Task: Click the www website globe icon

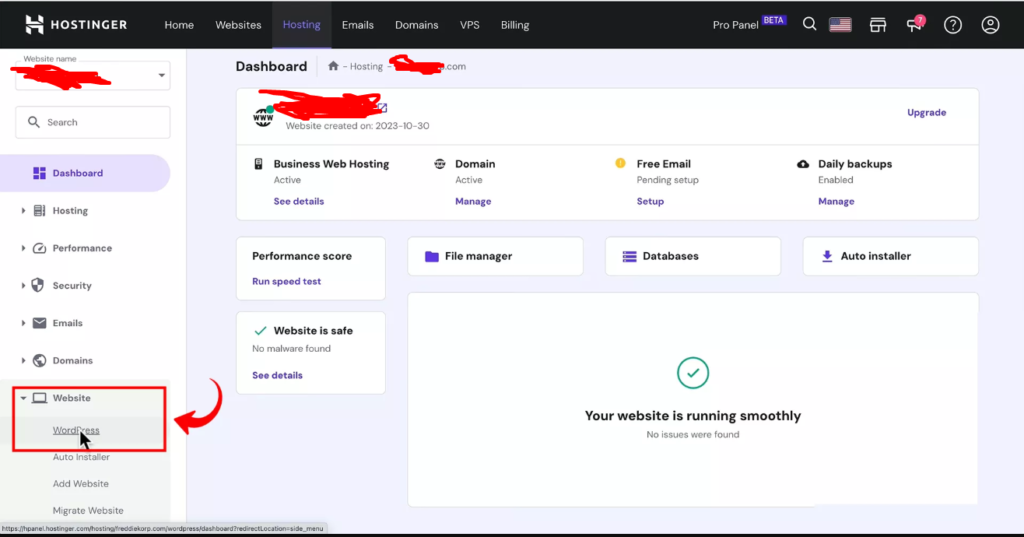Action: pos(263,117)
